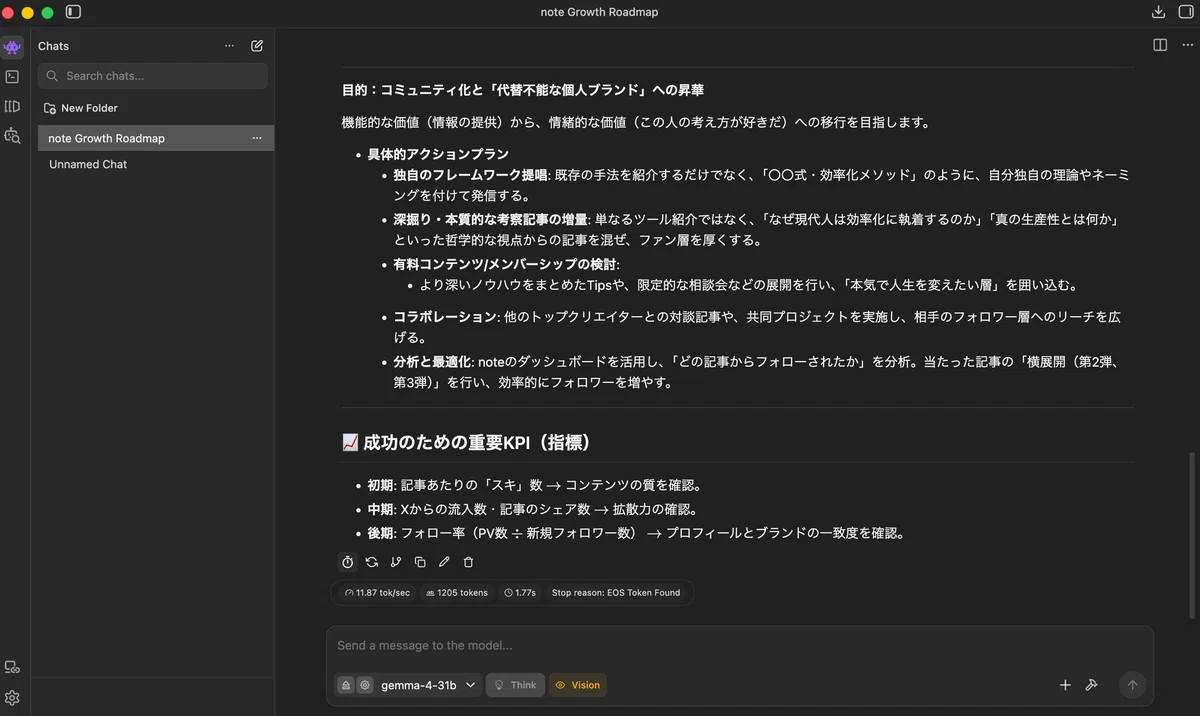Click the Chats panel heading

point(54,46)
